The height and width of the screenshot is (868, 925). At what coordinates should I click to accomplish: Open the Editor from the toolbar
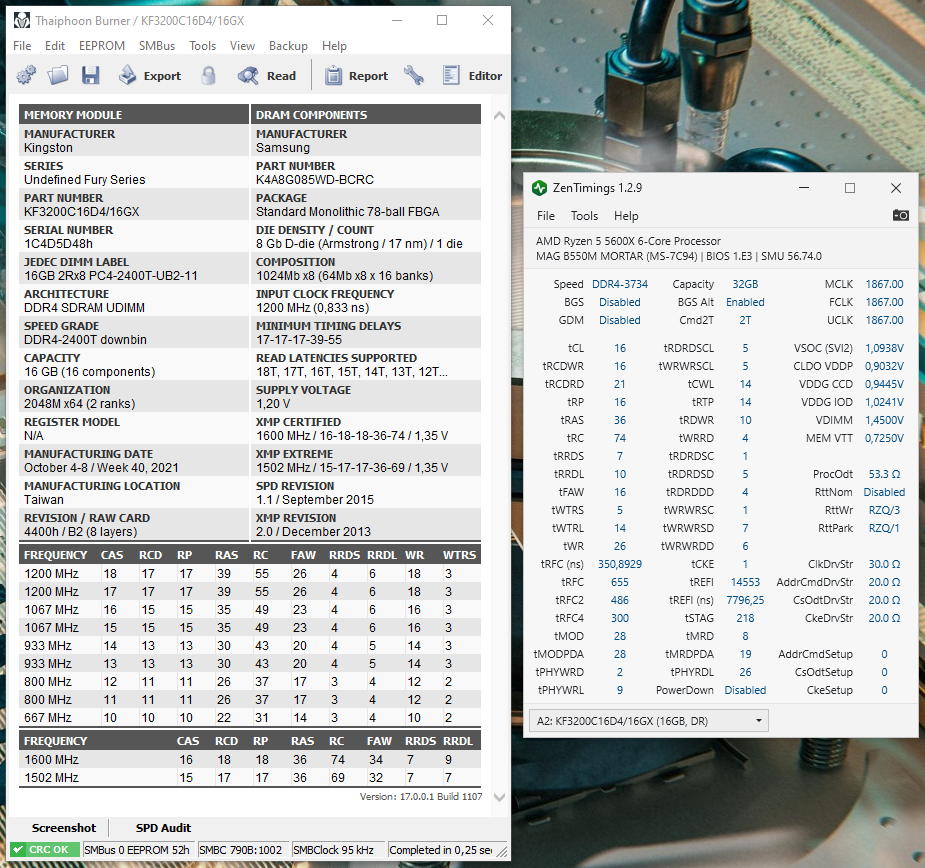[472, 76]
